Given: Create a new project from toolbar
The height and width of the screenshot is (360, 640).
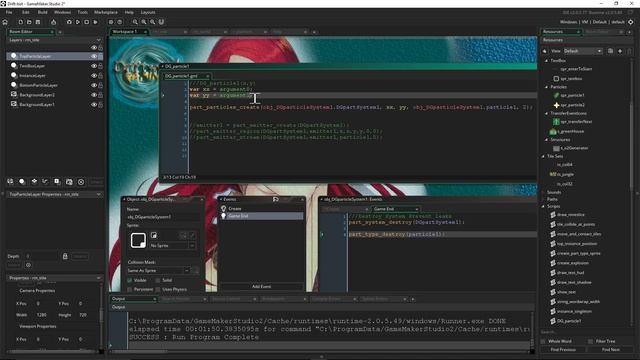Looking at the screenshot, I should coord(20,22).
